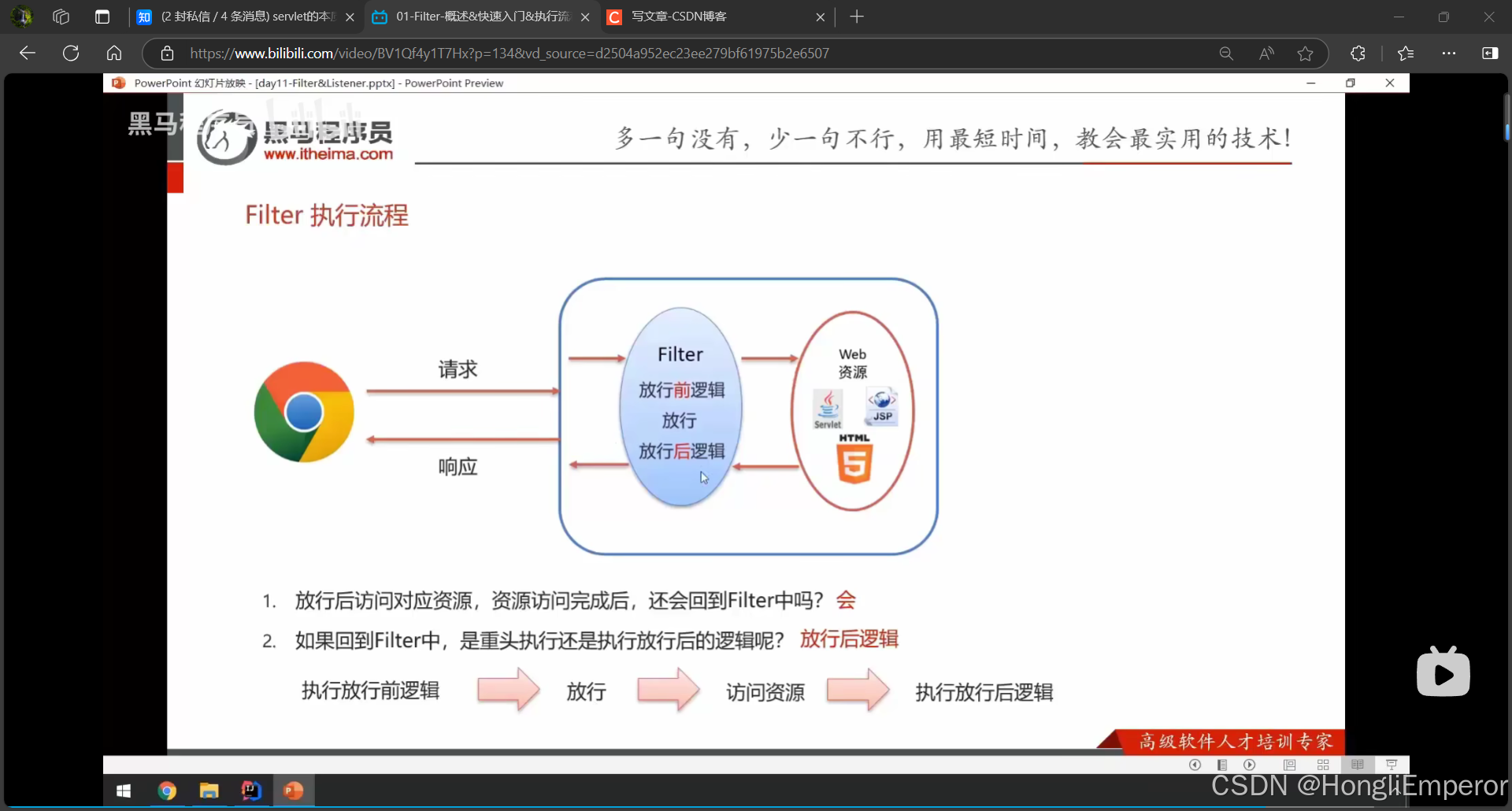The height and width of the screenshot is (811, 1512).
Task: Click the JSP icon in Web资源
Action: [882, 405]
